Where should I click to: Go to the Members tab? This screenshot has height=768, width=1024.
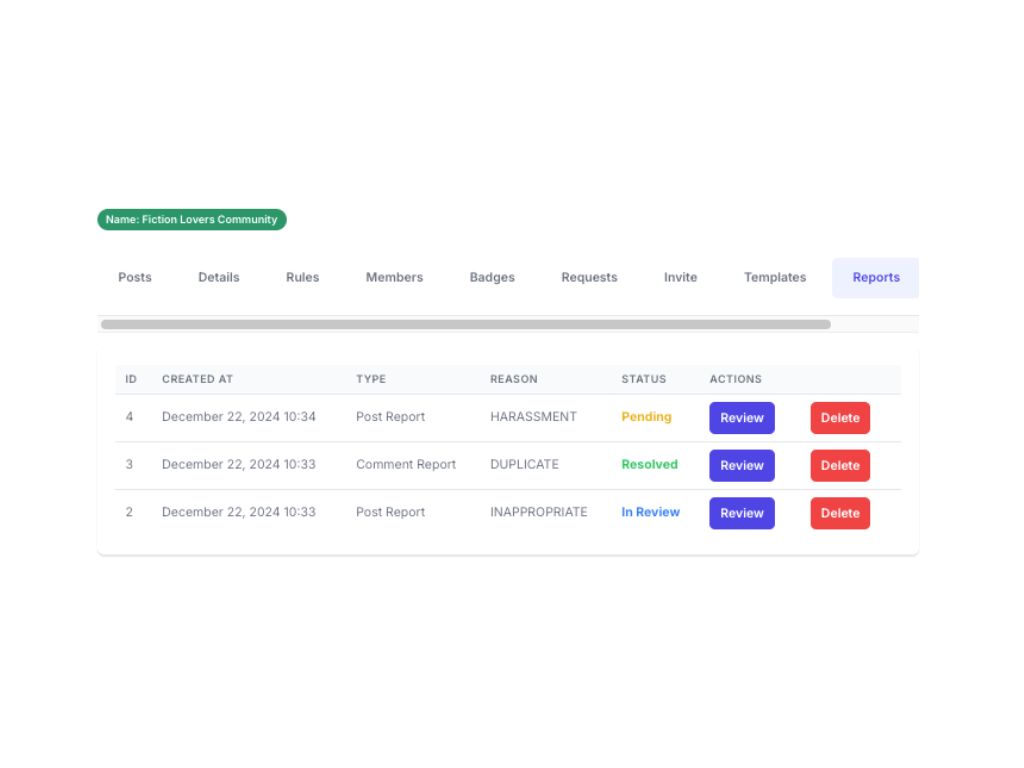(394, 277)
